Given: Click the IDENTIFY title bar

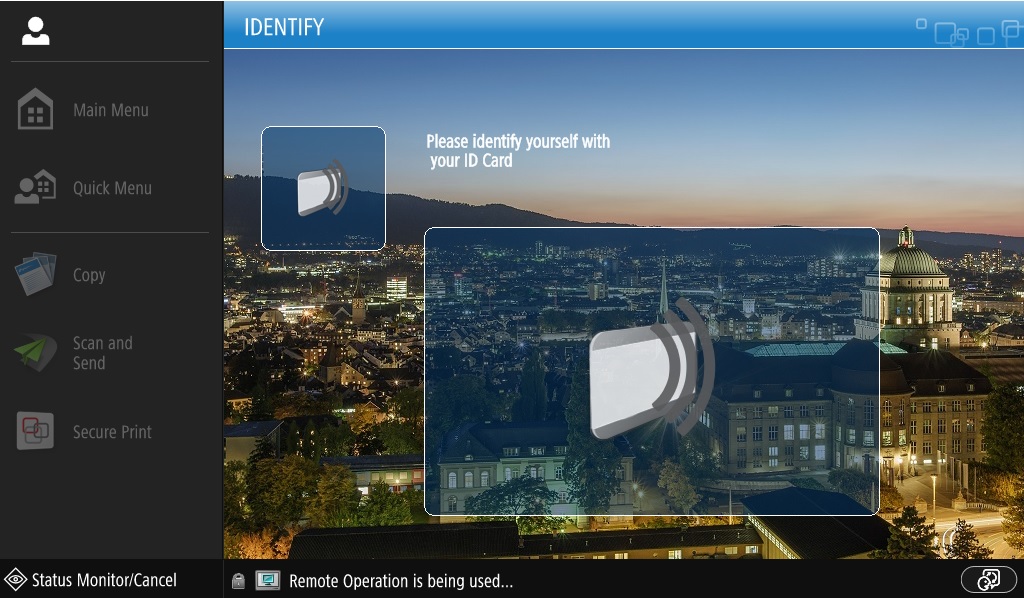Looking at the screenshot, I should click(285, 27).
